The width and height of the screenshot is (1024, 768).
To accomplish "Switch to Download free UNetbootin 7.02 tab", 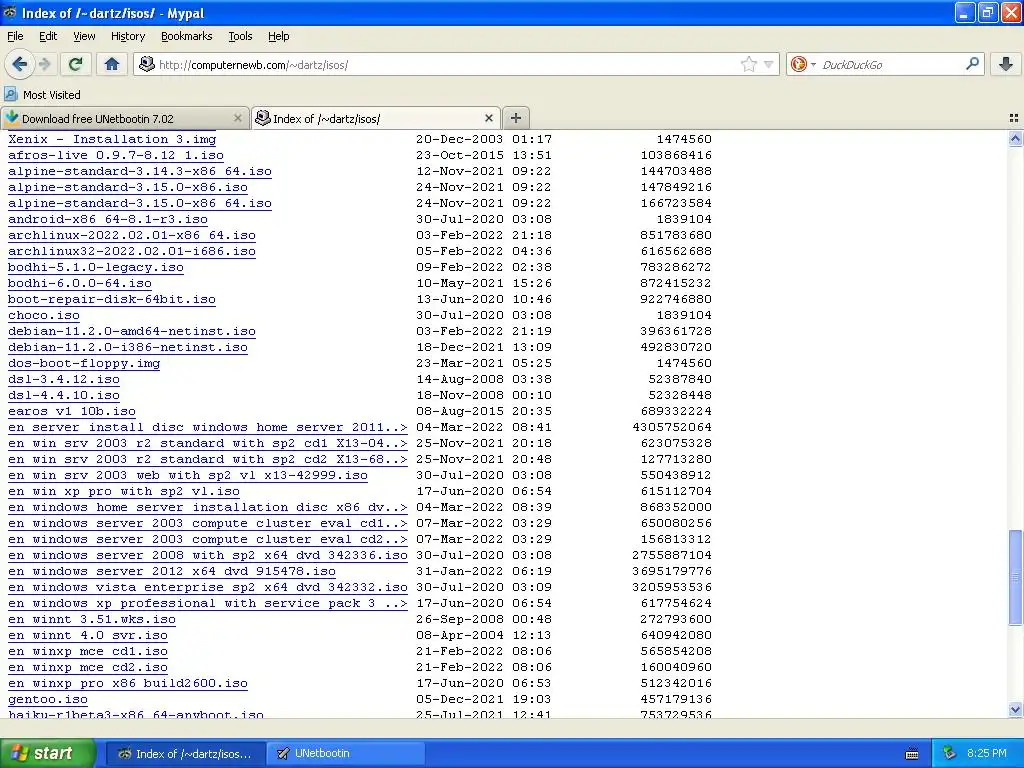I will click(x=125, y=118).
